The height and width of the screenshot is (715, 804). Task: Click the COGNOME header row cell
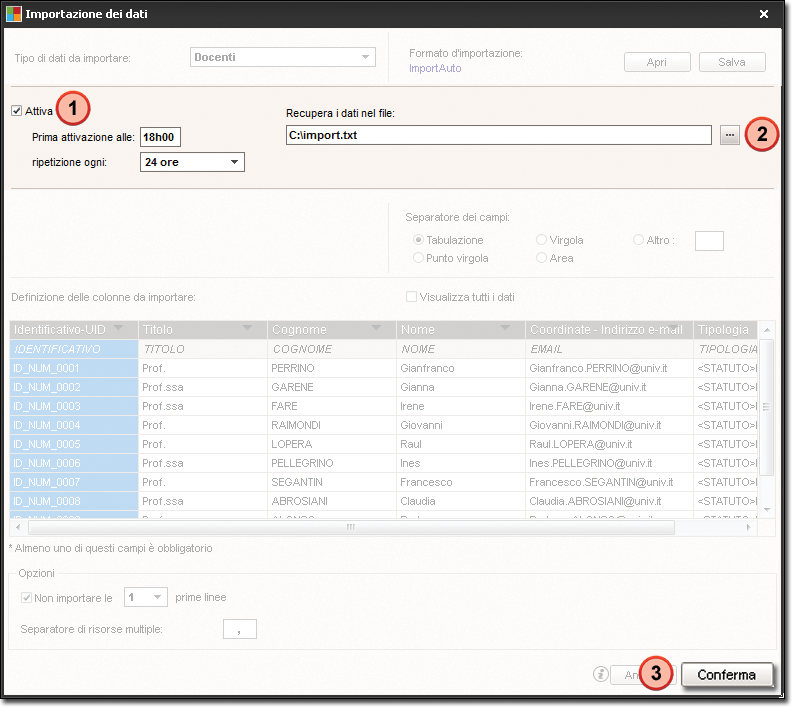point(332,349)
